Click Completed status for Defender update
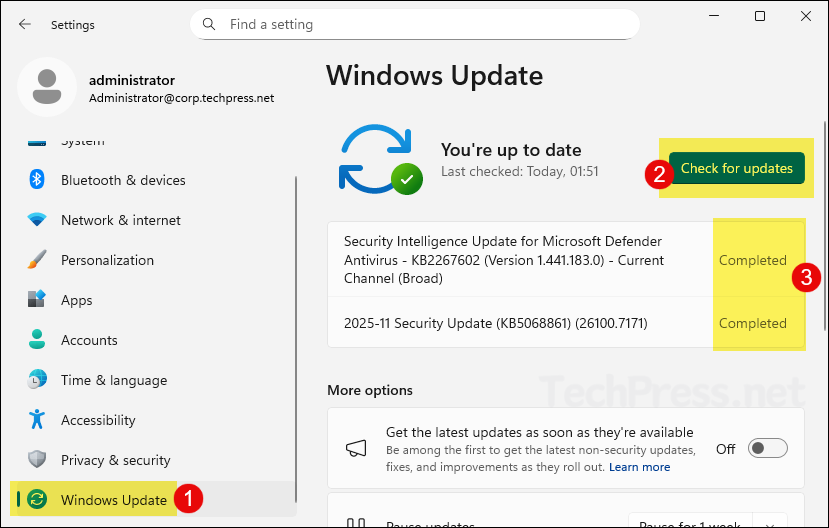829x528 pixels. [x=752, y=260]
